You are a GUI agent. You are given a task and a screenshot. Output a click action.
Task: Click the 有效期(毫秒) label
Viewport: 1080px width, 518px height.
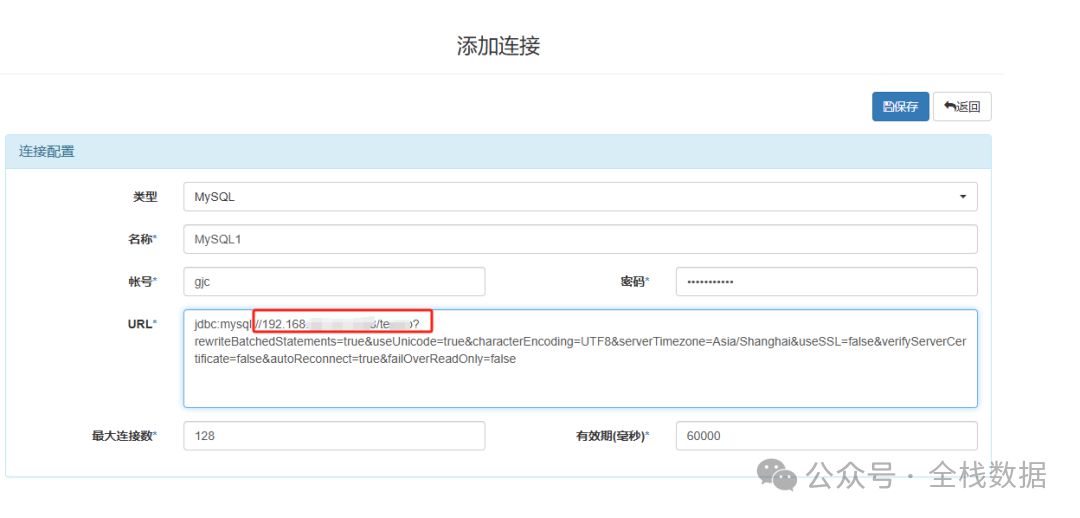(612, 436)
